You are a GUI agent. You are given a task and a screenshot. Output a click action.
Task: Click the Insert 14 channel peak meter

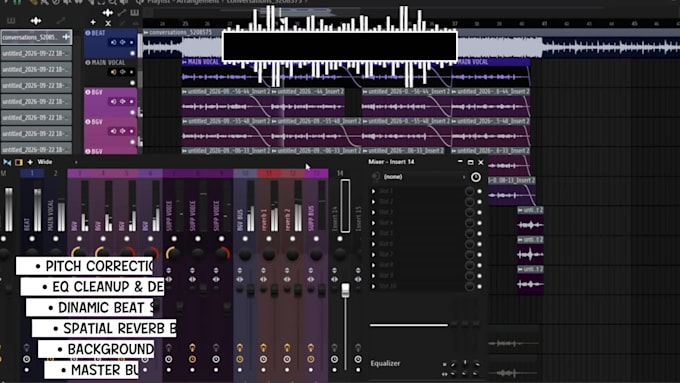345,206
